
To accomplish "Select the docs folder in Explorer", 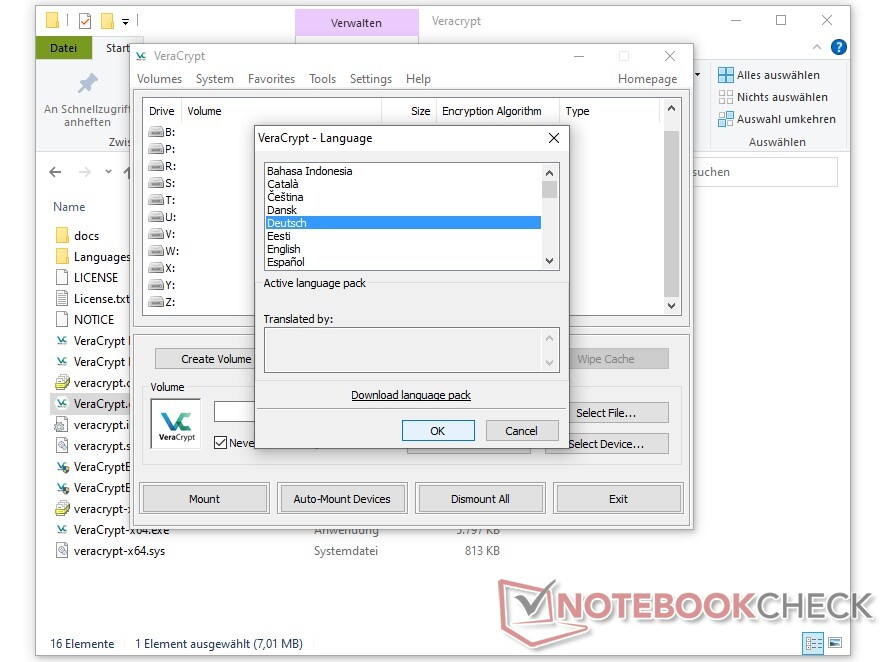I will pyautogui.click(x=78, y=236).
